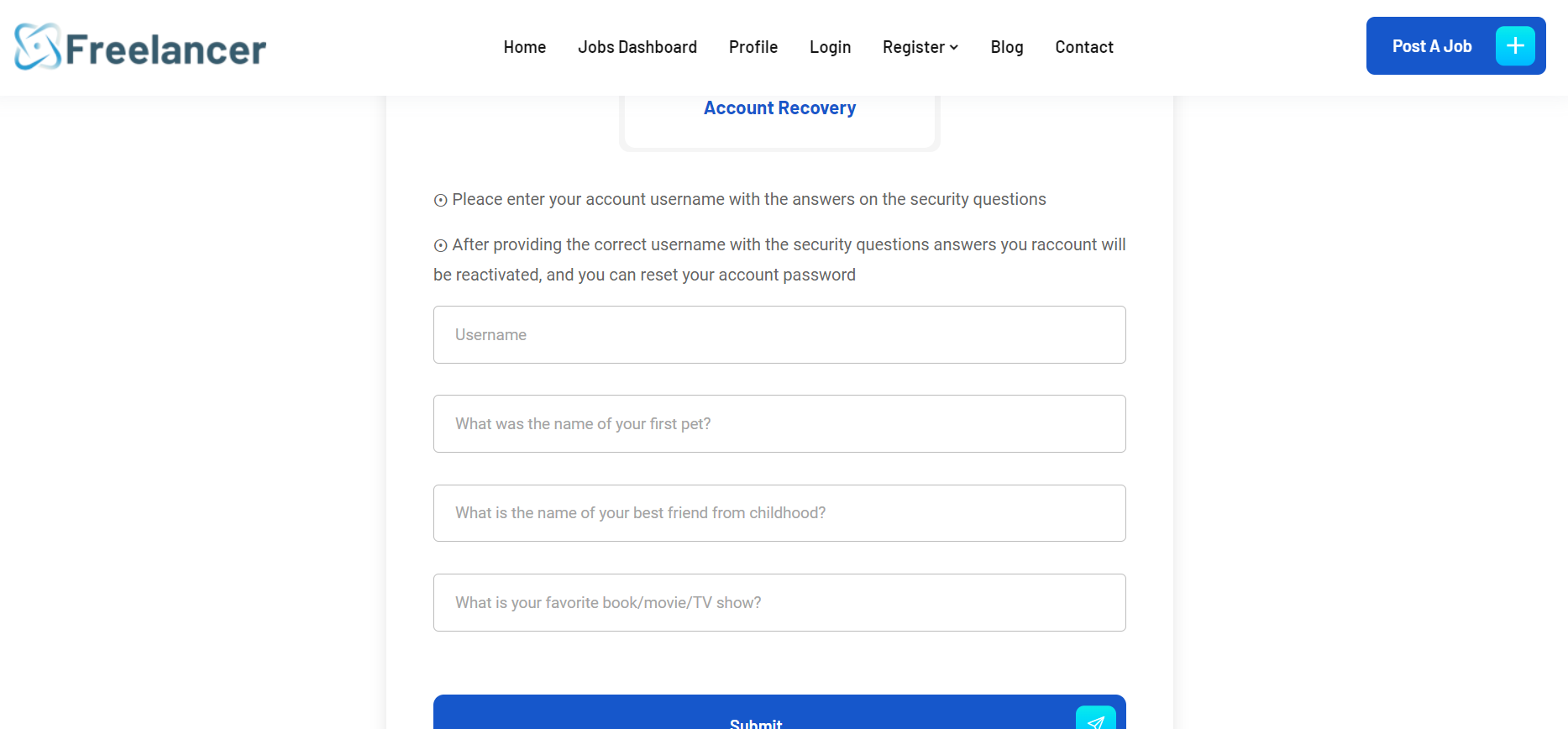This screenshot has width=1568, height=729.
Task: Navigate to the Jobs Dashboard
Action: [x=637, y=47]
